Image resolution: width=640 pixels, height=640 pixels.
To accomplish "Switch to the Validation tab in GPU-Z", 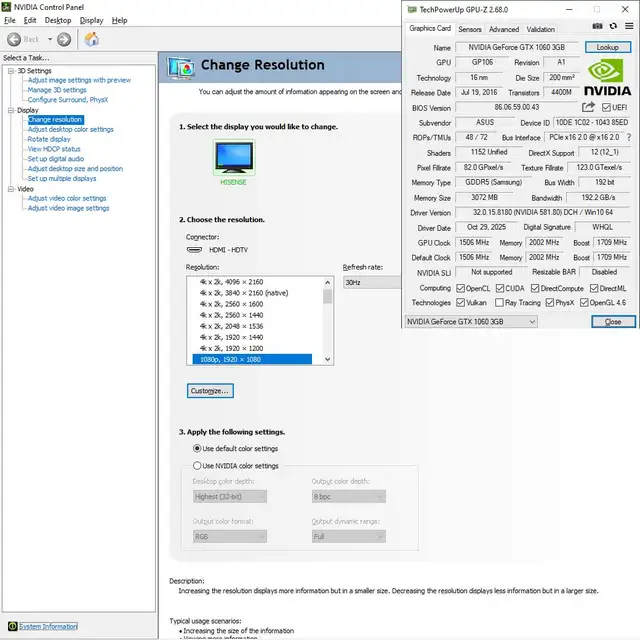I will pyautogui.click(x=540, y=29).
